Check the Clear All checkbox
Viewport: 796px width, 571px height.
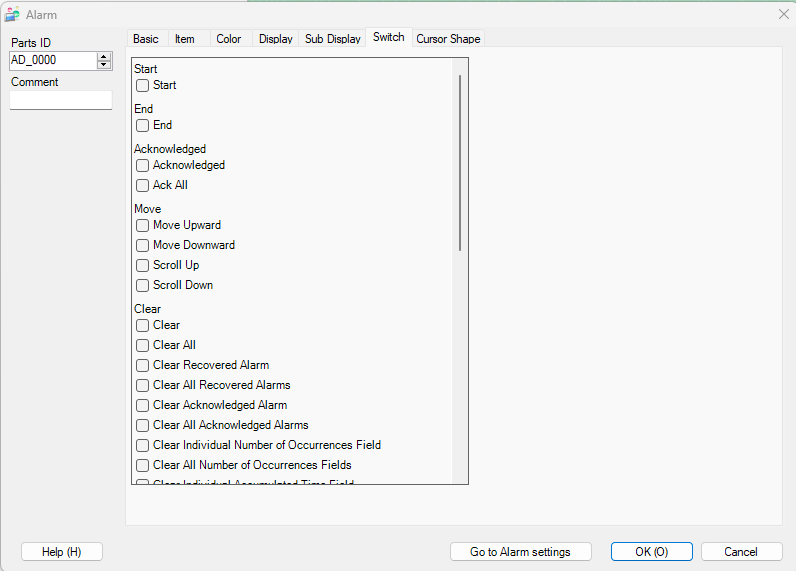[143, 345]
